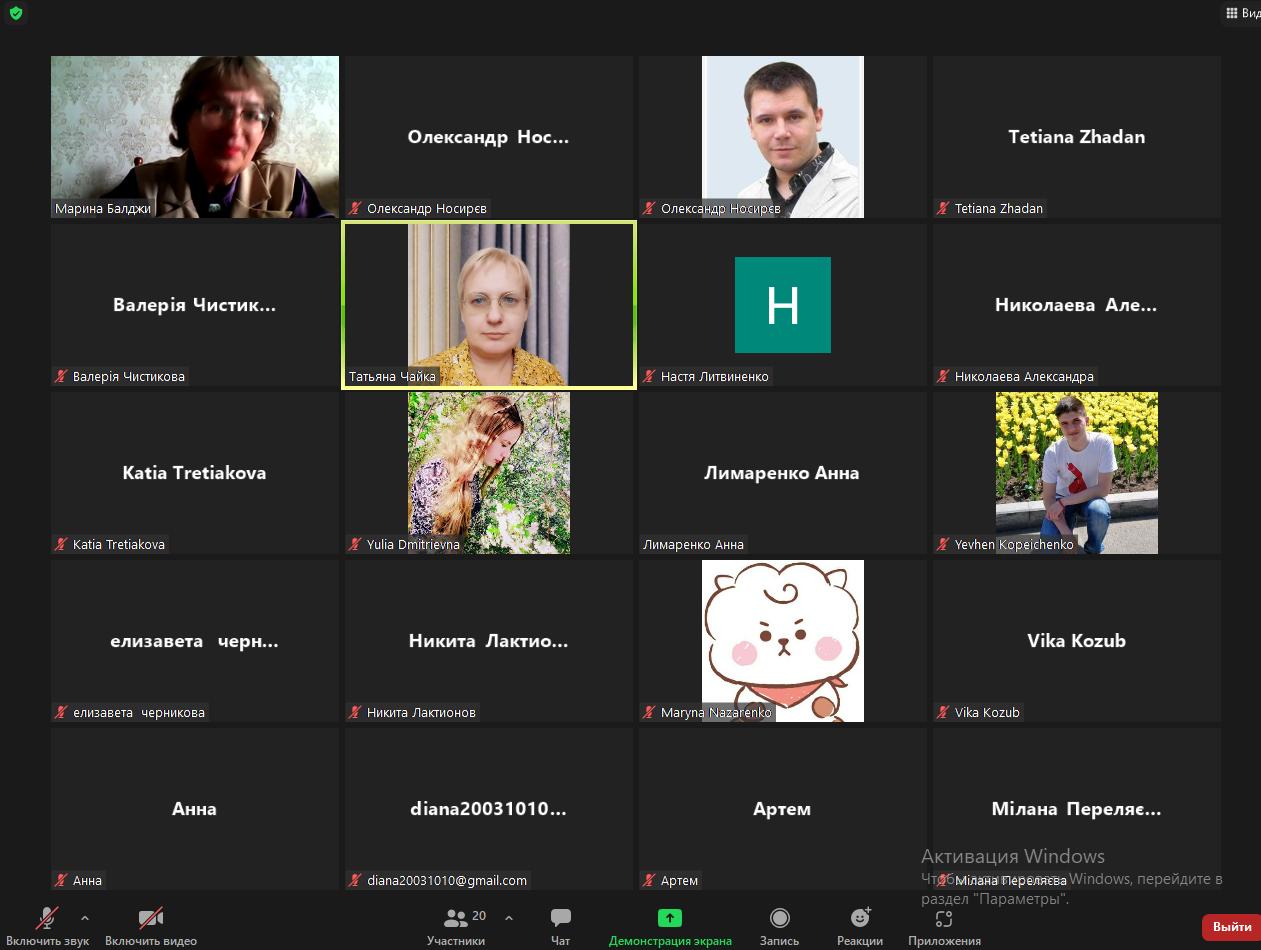Expand the arrow next to Участники
The image size is (1261, 950).
pos(509,918)
